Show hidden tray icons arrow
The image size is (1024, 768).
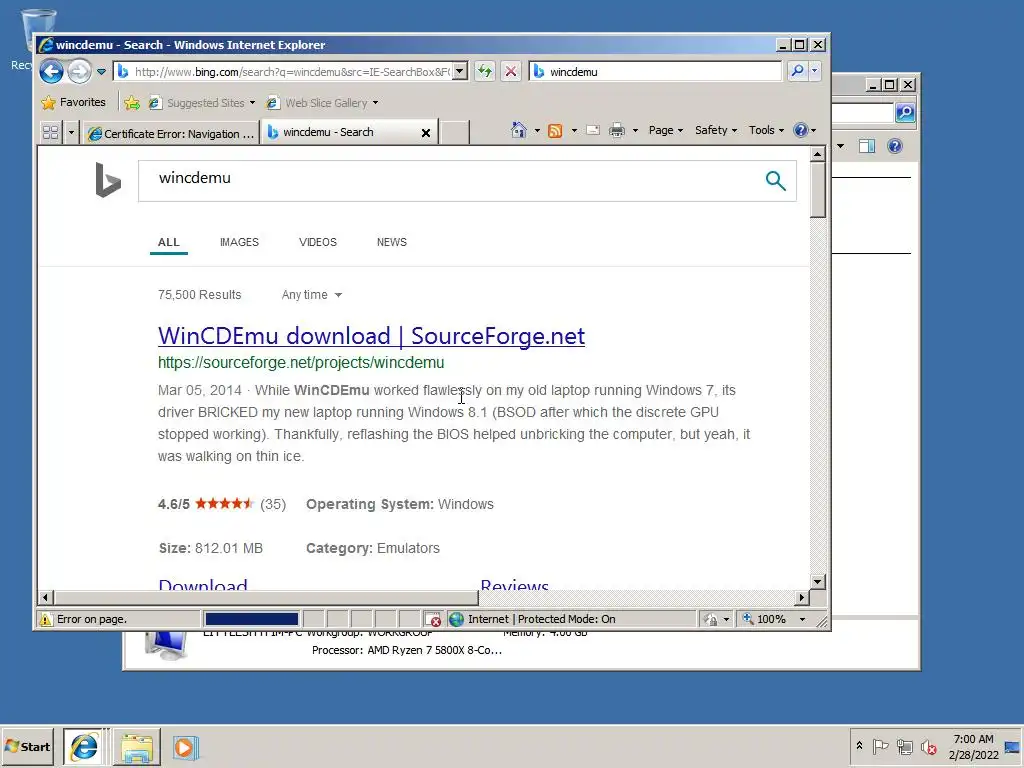point(859,746)
